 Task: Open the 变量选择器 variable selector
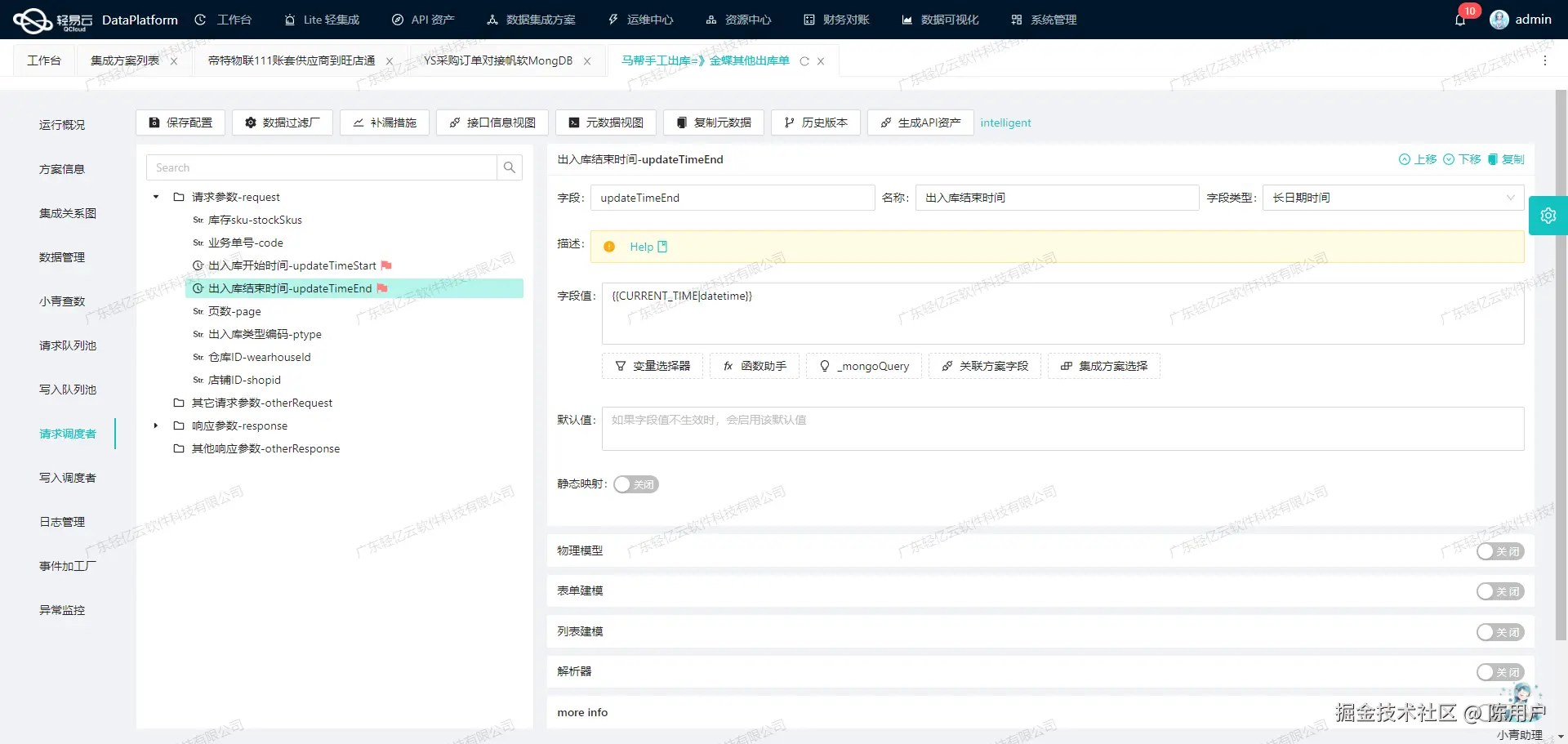coord(652,366)
